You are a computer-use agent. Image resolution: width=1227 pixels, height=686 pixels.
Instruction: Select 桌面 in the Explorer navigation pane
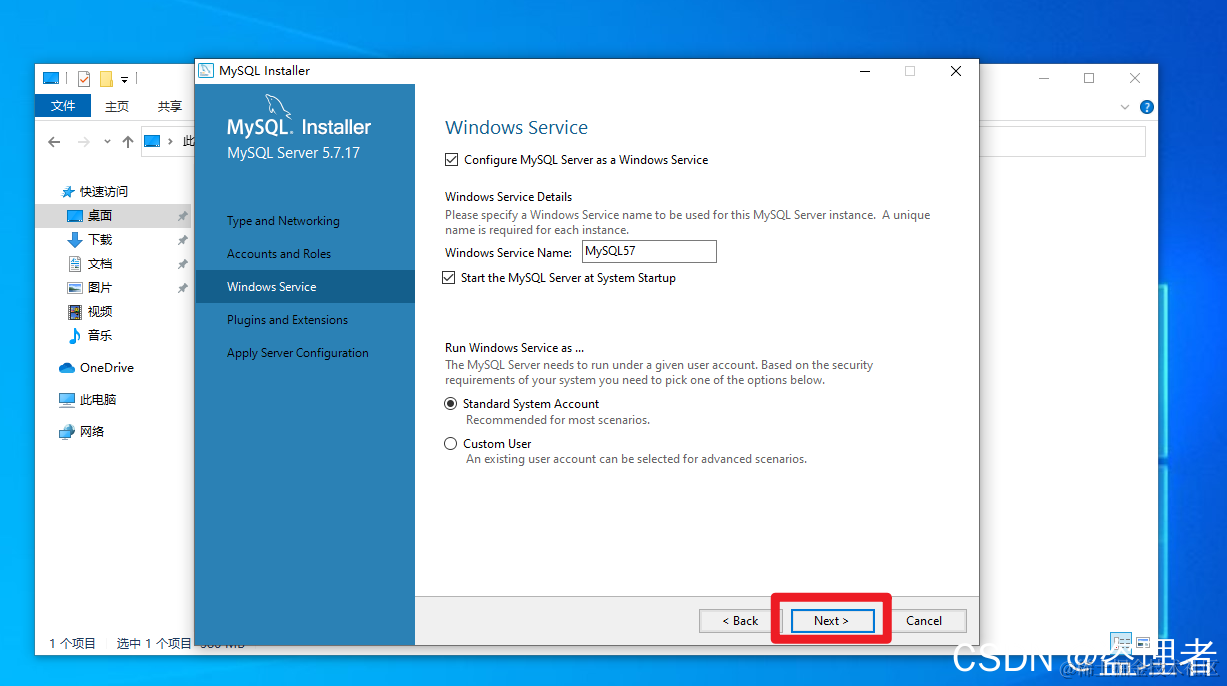point(112,216)
